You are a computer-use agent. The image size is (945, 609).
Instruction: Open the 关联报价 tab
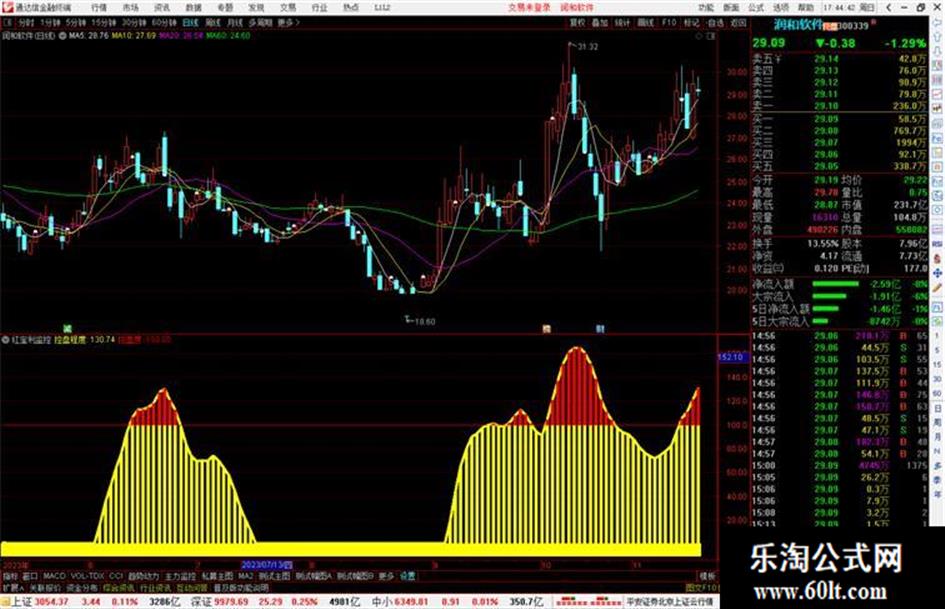point(45,587)
